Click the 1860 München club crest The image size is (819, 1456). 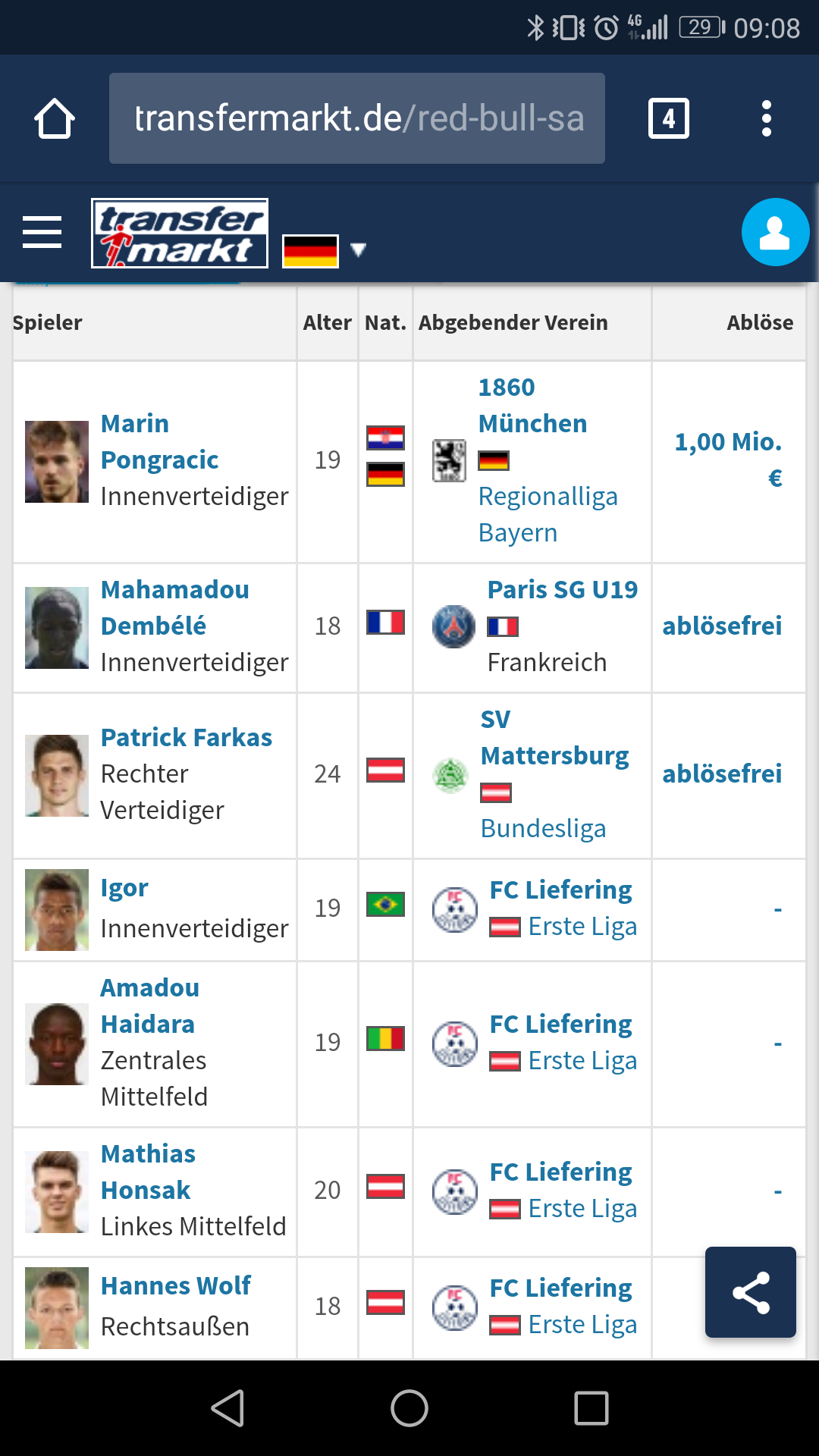click(449, 460)
